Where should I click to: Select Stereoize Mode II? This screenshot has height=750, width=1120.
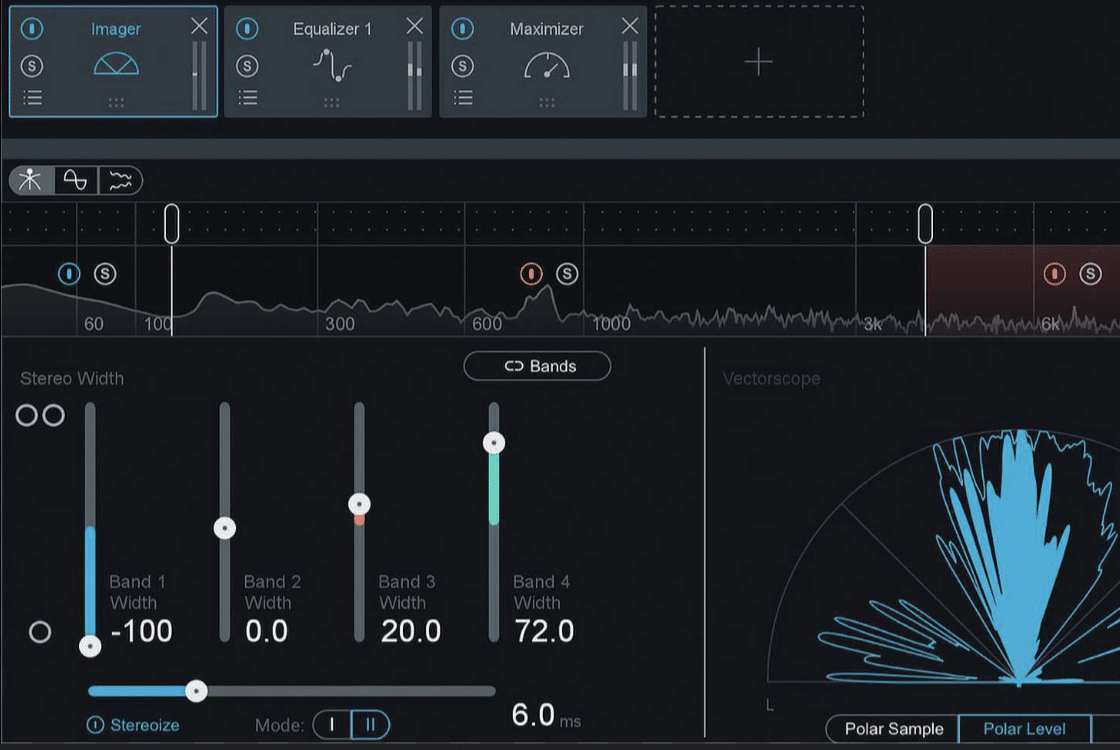371,725
